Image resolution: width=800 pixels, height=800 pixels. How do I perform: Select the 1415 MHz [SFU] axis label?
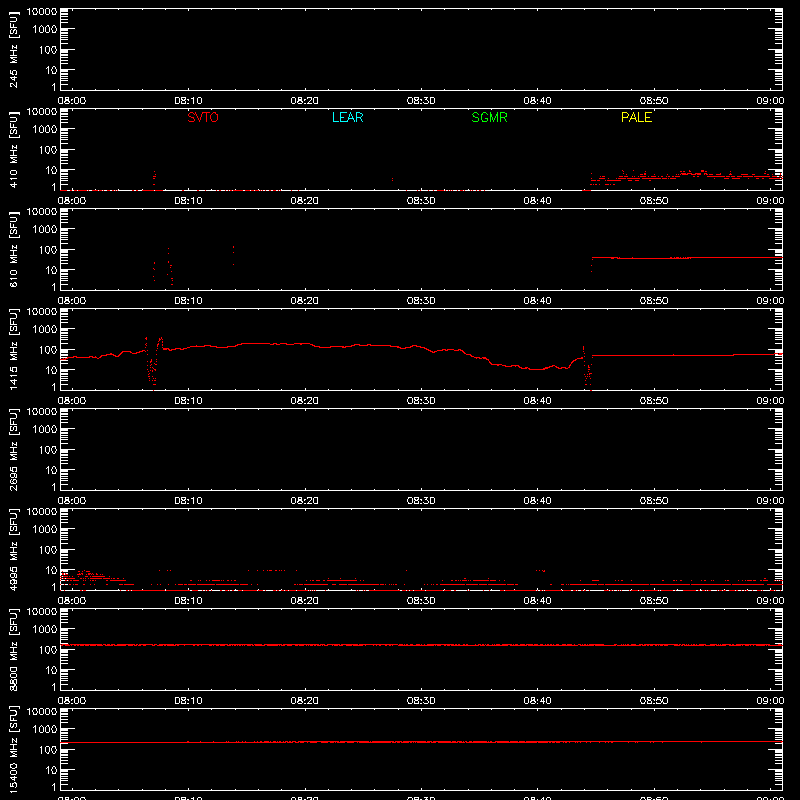(x=13, y=349)
